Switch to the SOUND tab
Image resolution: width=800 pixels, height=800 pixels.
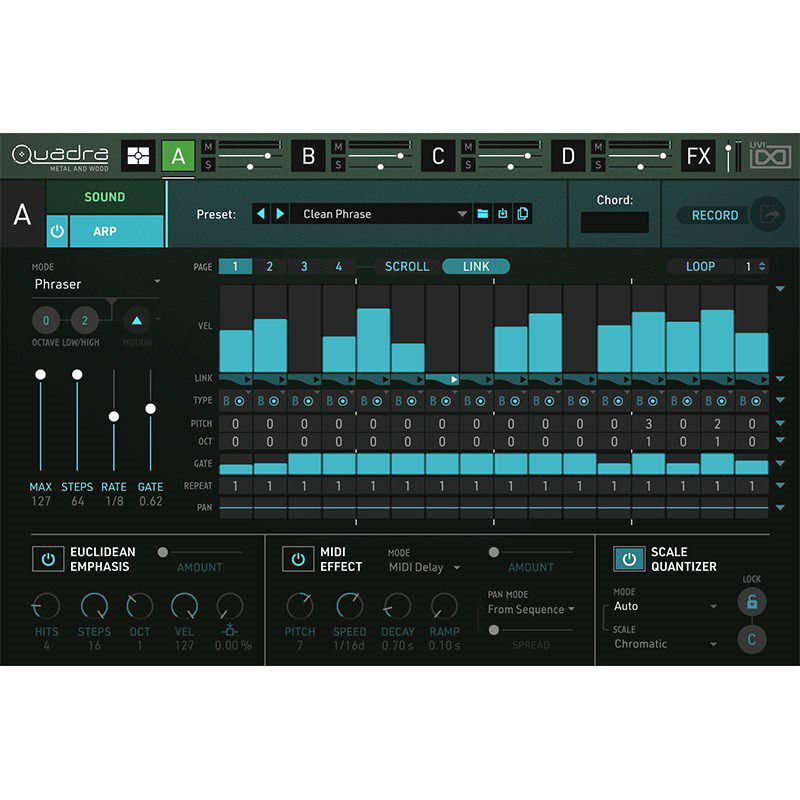pos(105,197)
